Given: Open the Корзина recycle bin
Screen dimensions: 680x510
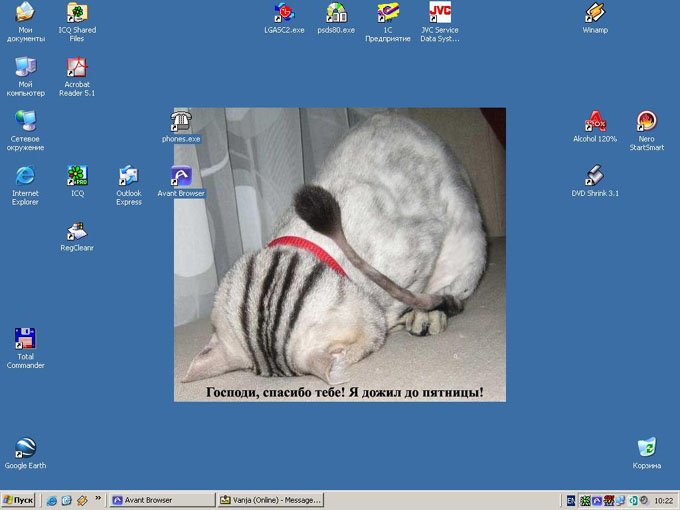Looking at the screenshot, I should click(x=647, y=447).
